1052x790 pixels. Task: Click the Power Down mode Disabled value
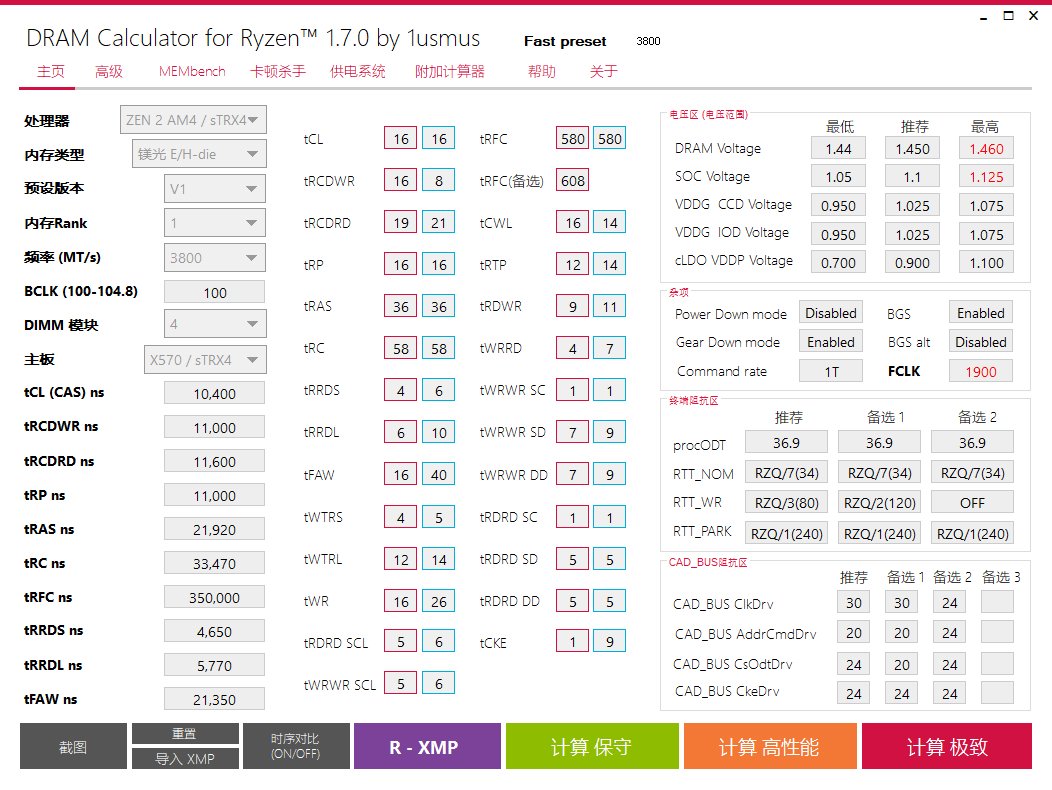[831, 313]
